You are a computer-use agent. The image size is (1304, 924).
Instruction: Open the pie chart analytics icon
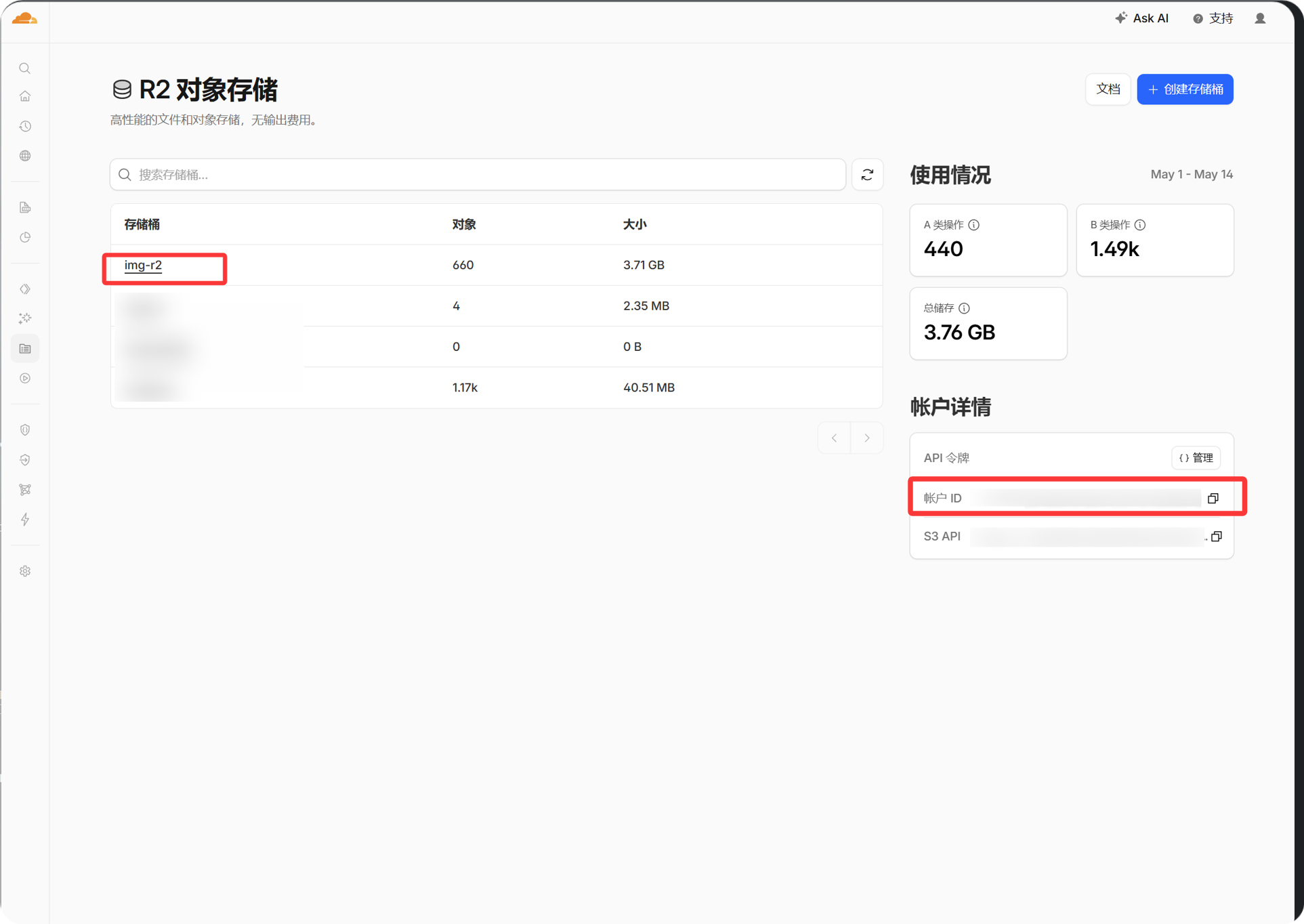[25, 237]
